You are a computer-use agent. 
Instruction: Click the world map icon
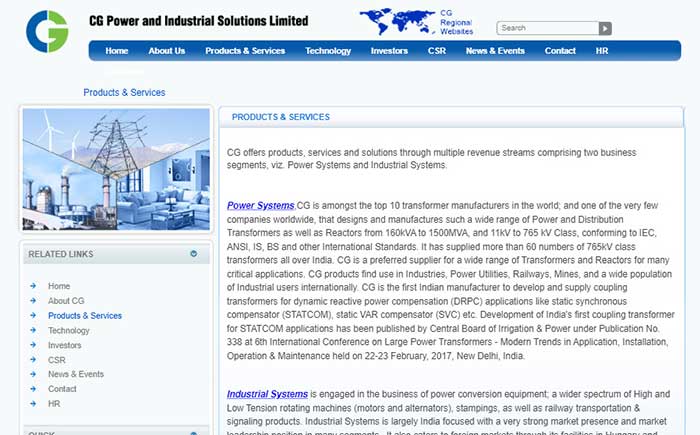[x=397, y=21]
